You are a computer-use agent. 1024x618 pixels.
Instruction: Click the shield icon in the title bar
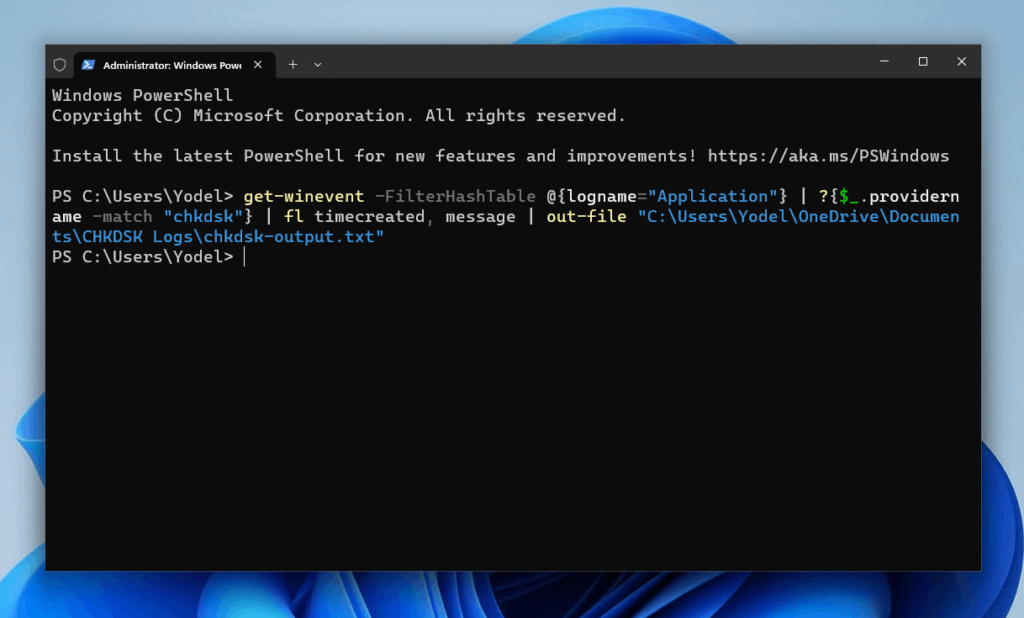[x=60, y=63]
